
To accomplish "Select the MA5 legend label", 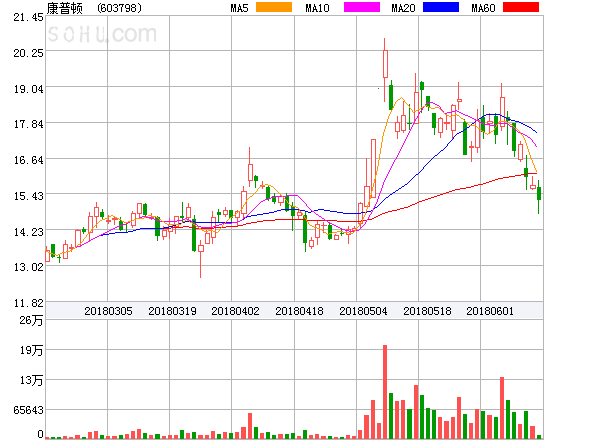I will [x=240, y=8].
